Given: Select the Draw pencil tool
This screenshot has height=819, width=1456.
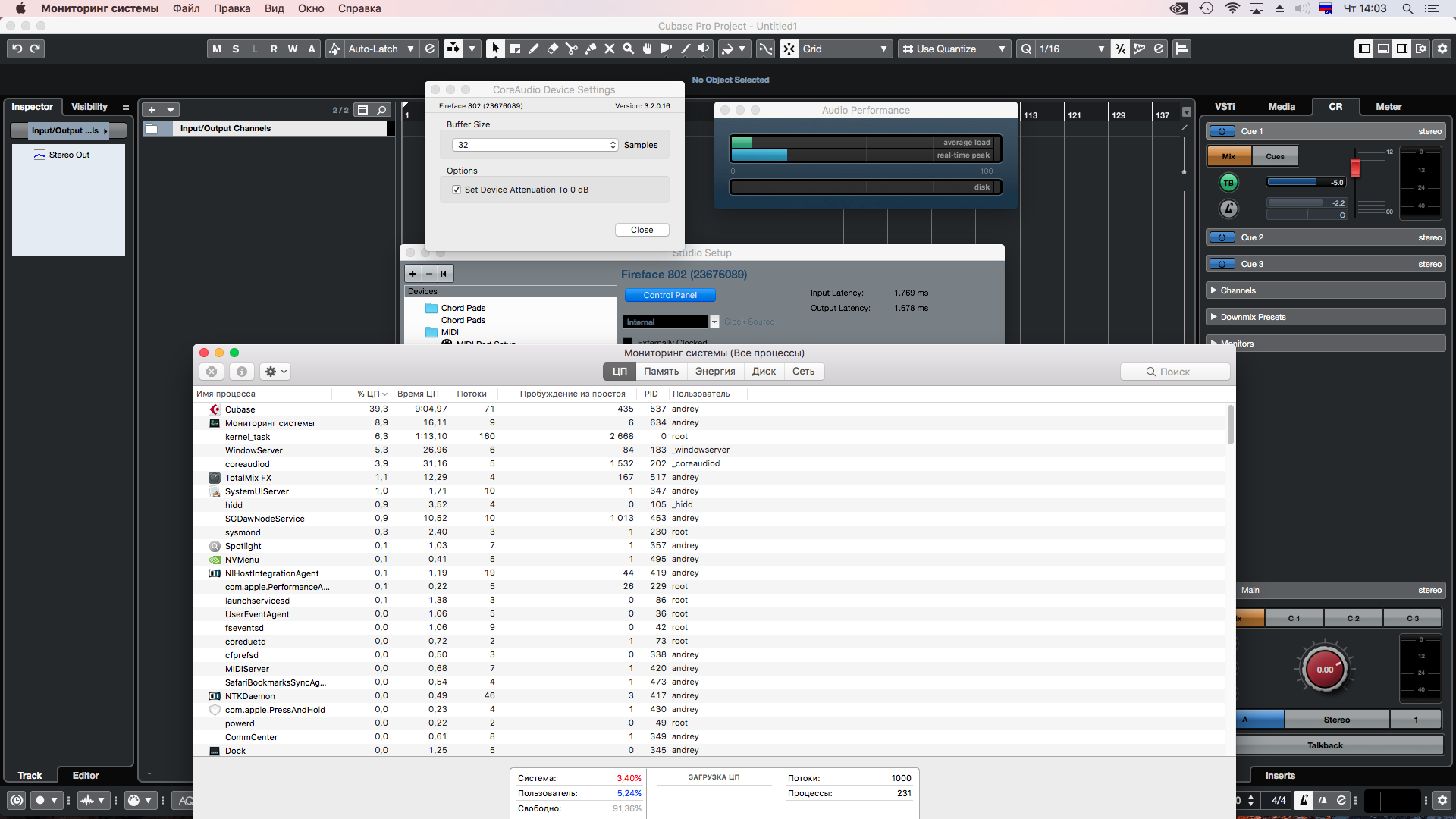Looking at the screenshot, I should click(534, 49).
